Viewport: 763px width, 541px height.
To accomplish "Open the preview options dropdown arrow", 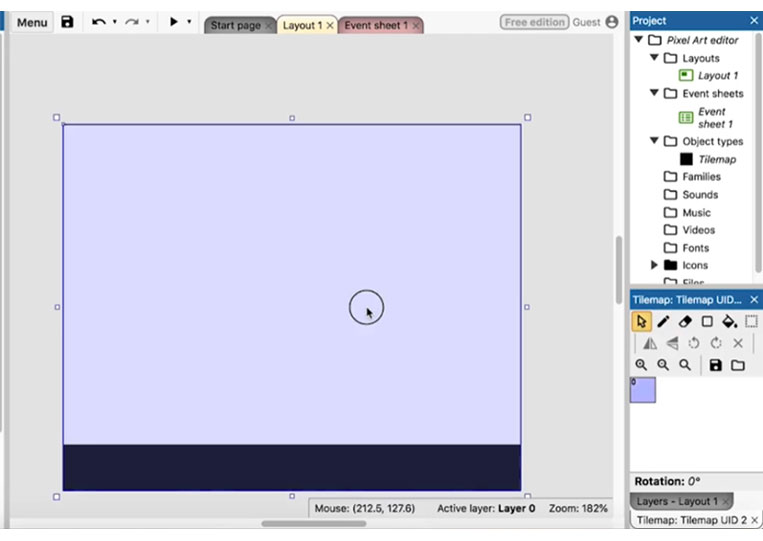I will pyautogui.click(x=189, y=22).
